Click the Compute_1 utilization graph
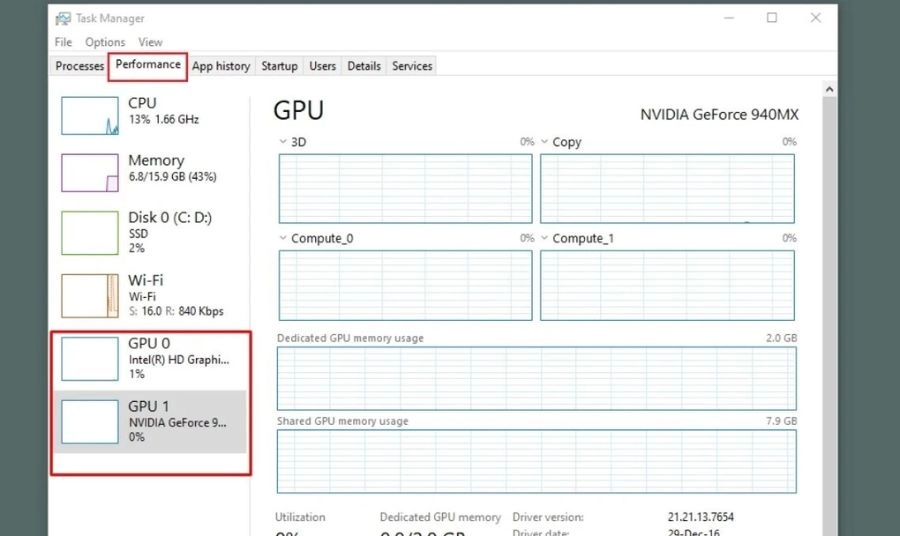 pos(667,285)
